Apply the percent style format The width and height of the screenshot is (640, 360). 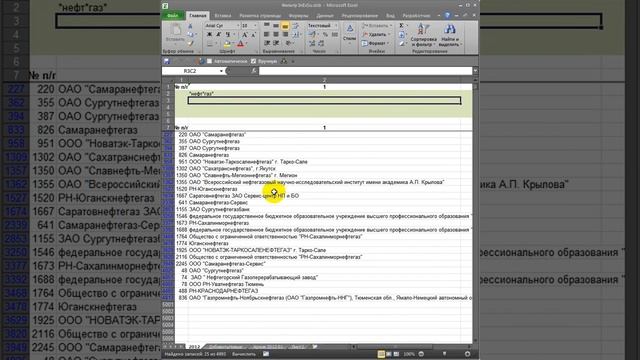point(325,35)
